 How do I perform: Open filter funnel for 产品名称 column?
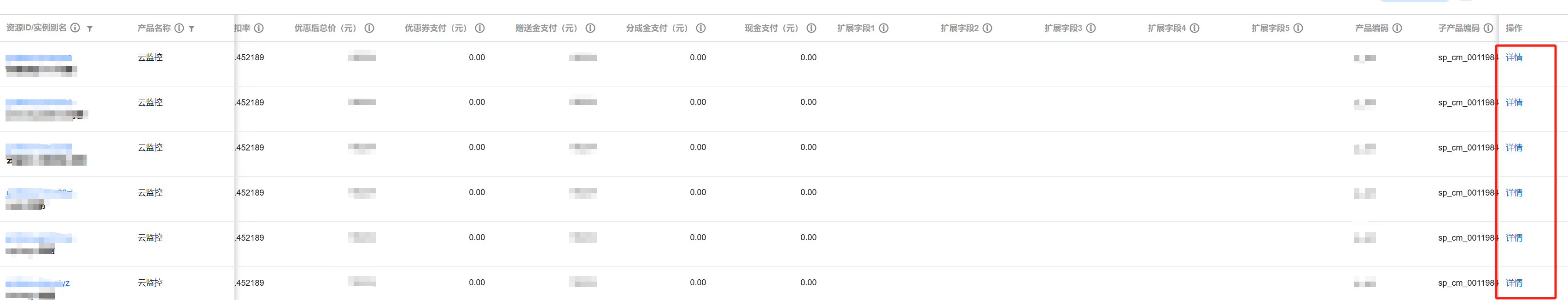pyautogui.click(x=192, y=29)
